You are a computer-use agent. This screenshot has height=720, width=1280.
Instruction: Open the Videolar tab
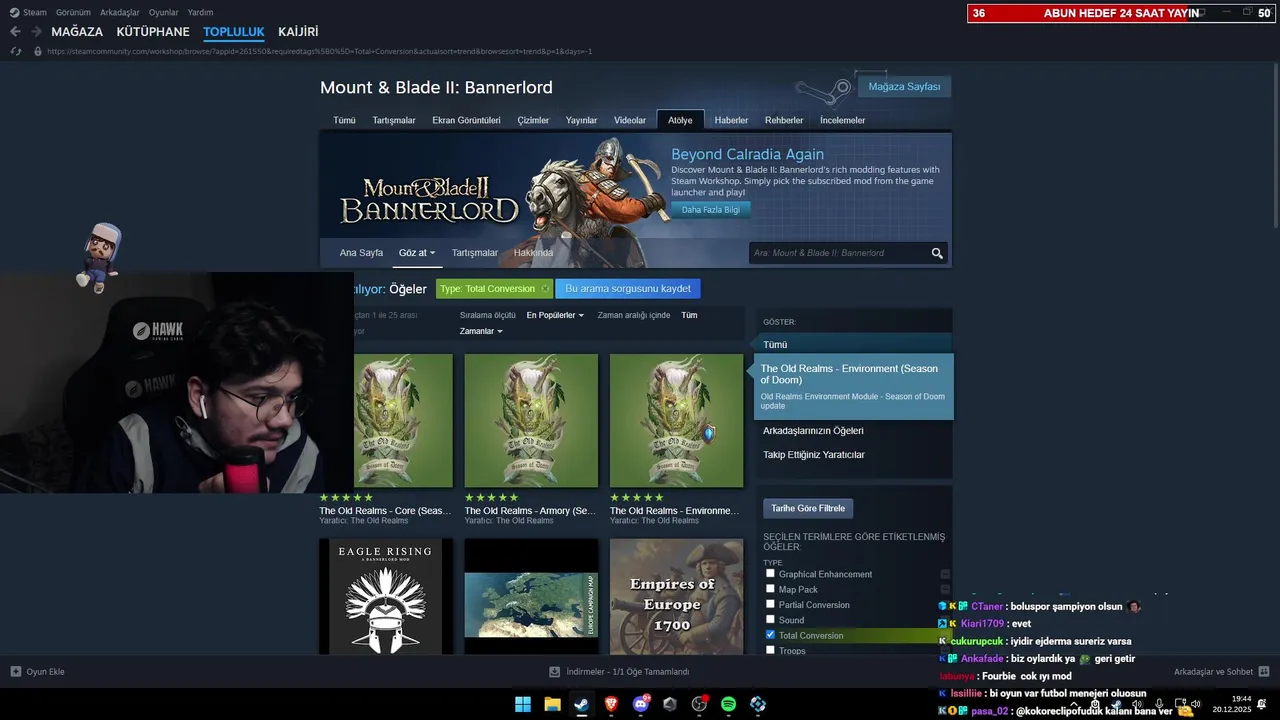click(630, 120)
